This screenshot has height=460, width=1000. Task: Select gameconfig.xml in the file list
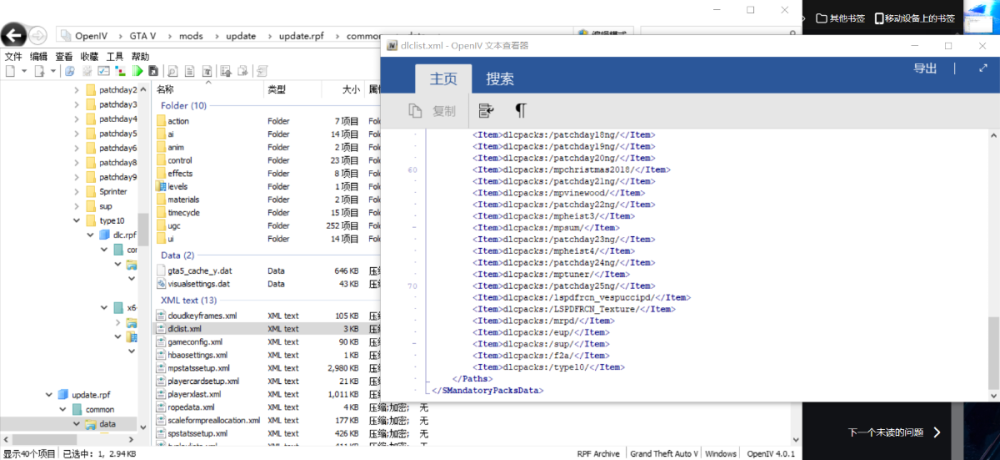coord(195,341)
